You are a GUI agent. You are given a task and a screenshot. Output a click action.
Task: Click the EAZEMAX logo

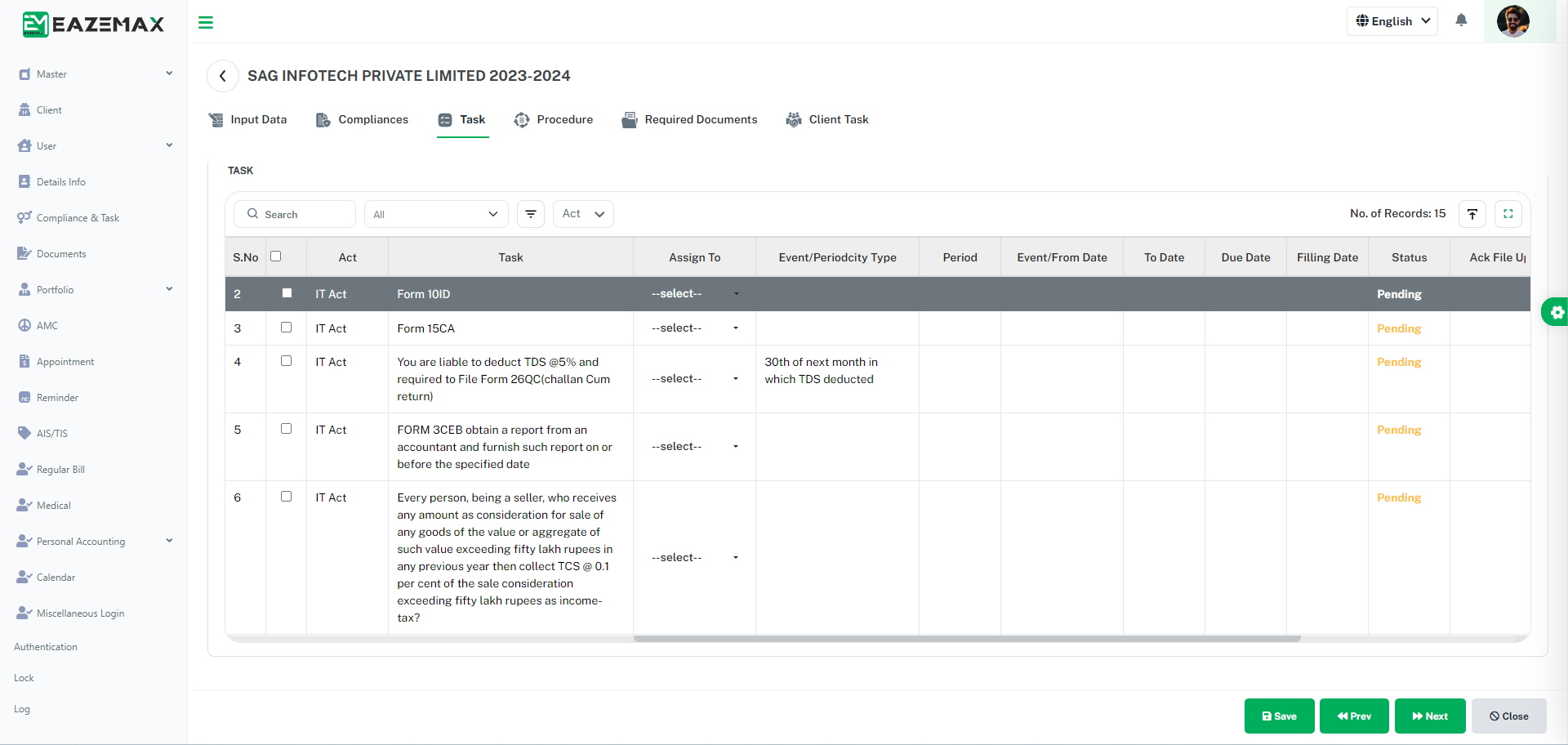93,25
